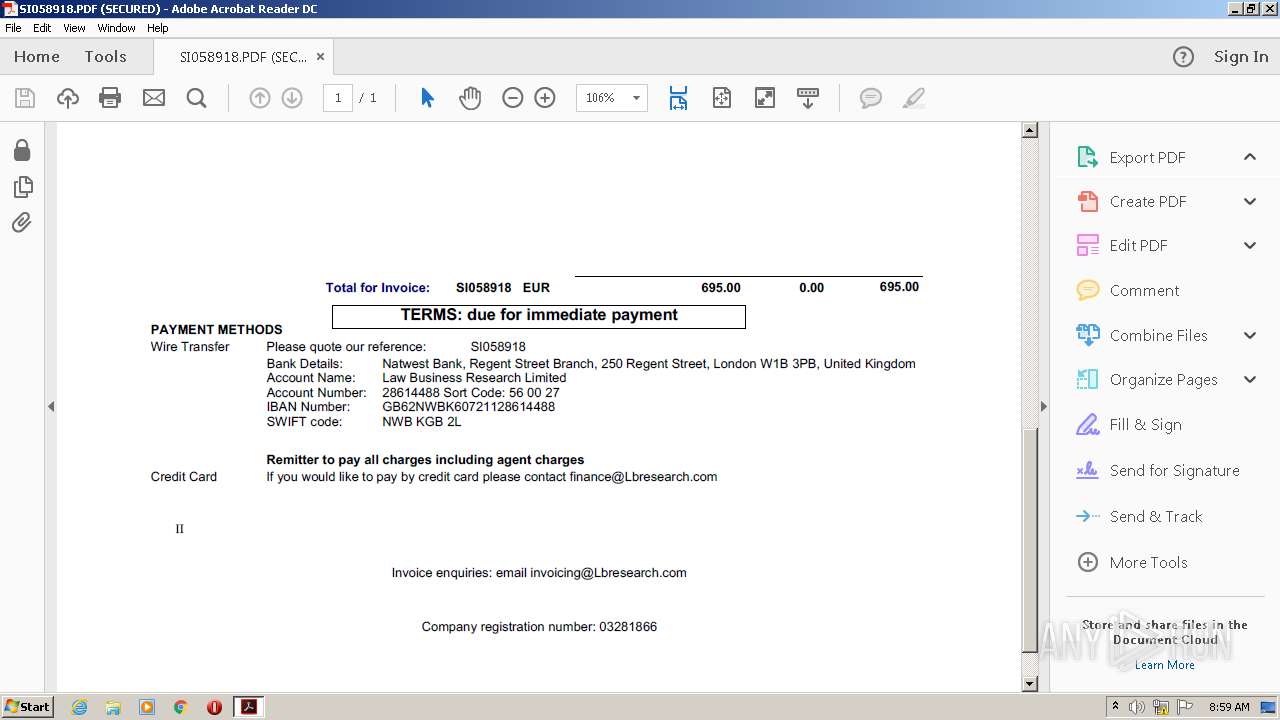View security settings lock icon
The width and height of the screenshot is (1280, 720).
pyautogui.click(x=22, y=150)
